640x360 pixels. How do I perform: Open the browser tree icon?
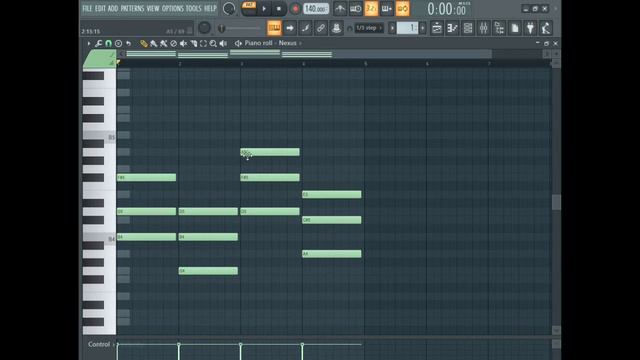[x=499, y=28]
